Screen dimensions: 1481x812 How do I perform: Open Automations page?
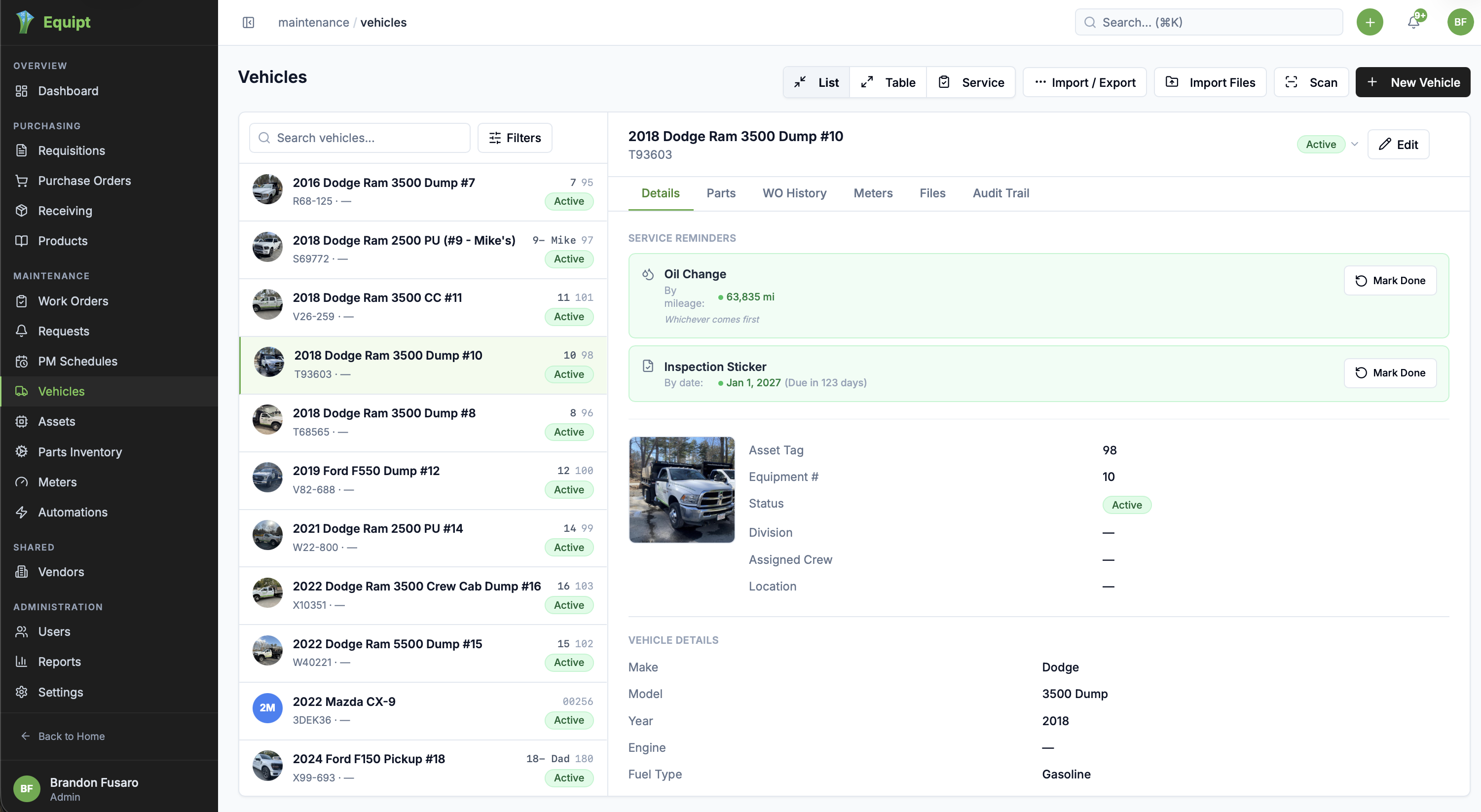pyautogui.click(x=109, y=512)
